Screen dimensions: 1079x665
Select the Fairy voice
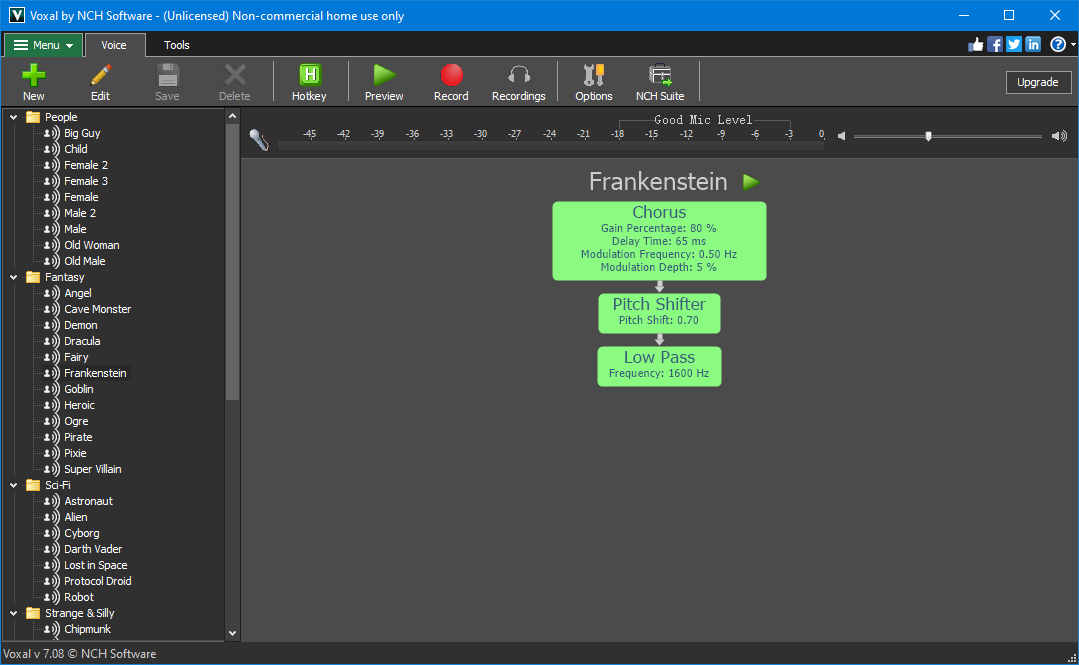click(x=76, y=358)
